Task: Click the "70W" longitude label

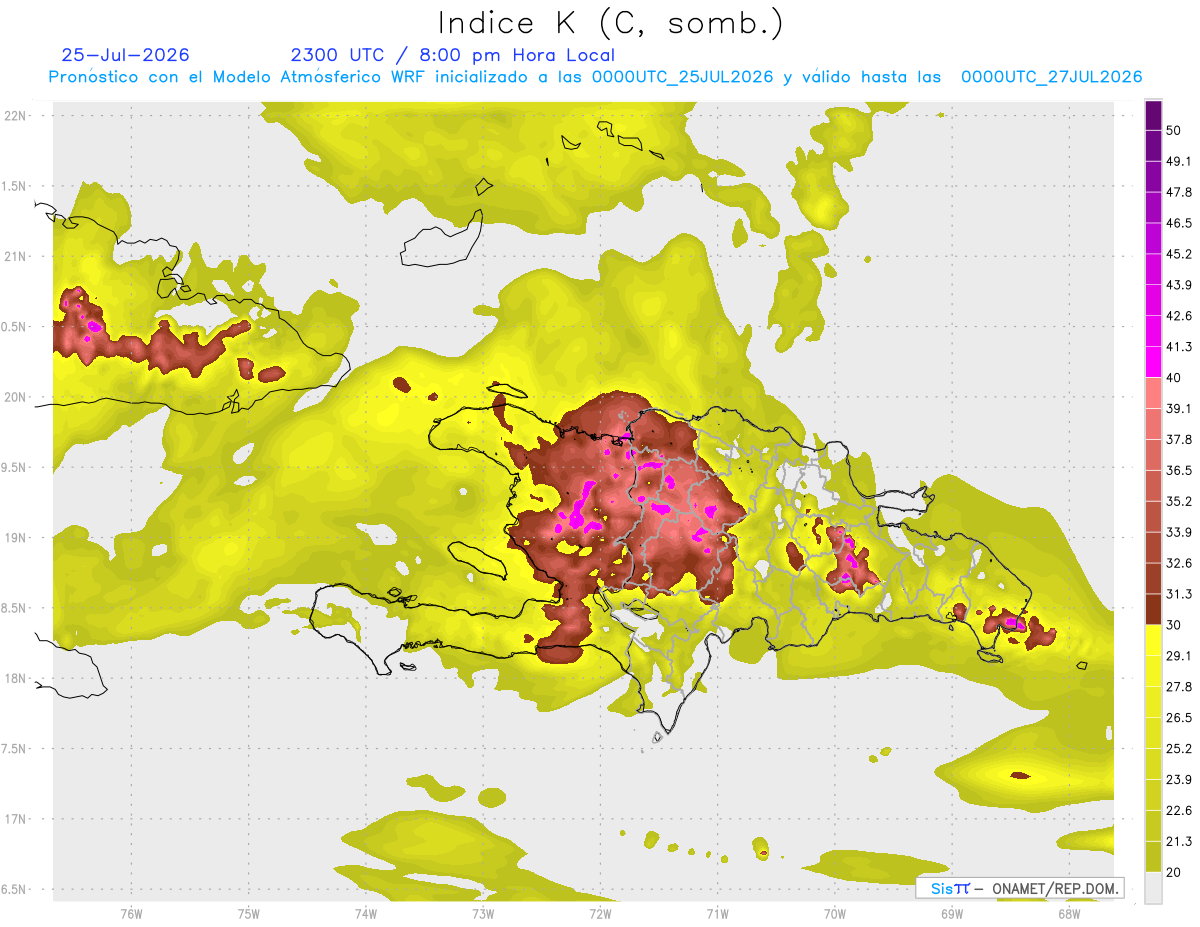Action: pyautogui.click(x=834, y=913)
